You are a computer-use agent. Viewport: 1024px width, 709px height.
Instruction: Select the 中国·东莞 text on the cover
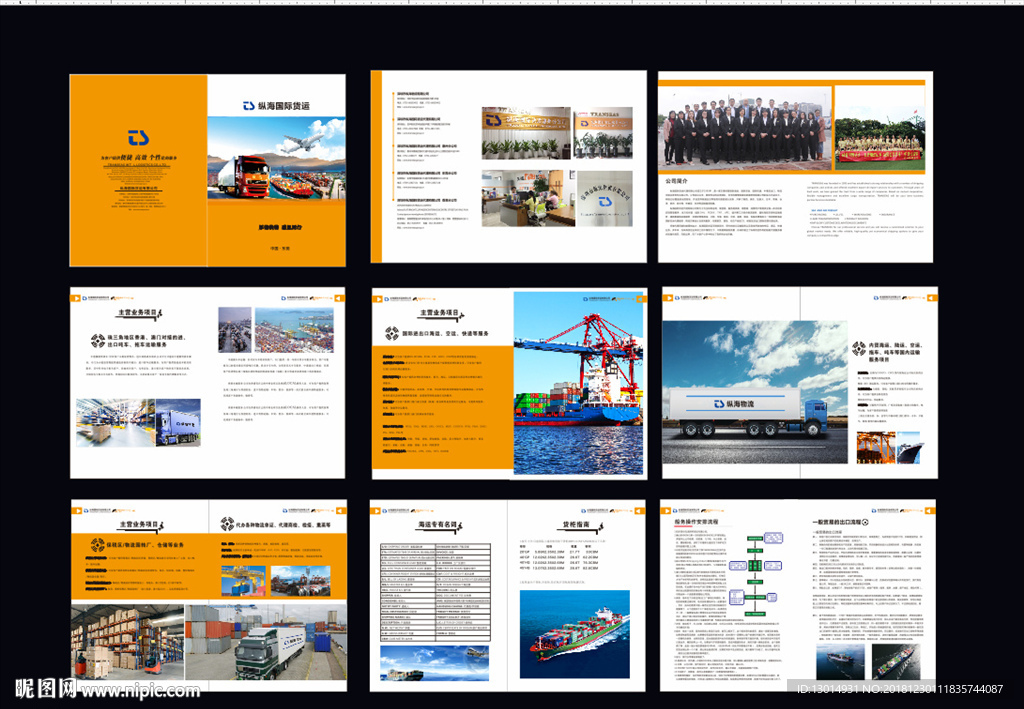tap(280, 249)
